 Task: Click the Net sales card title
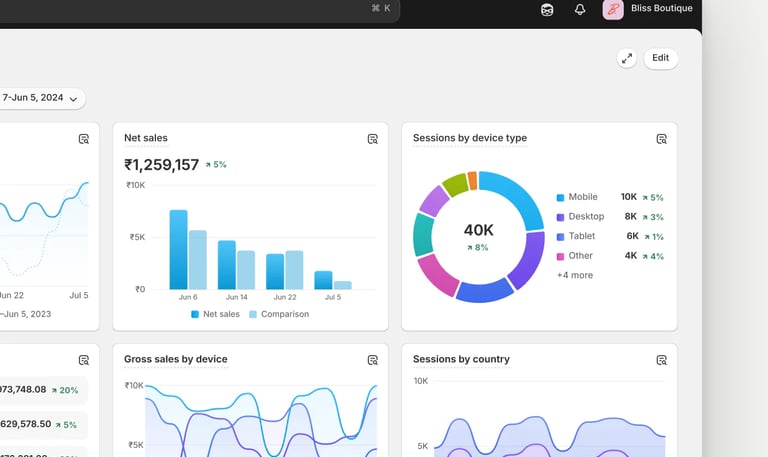[x=146, y=138]
